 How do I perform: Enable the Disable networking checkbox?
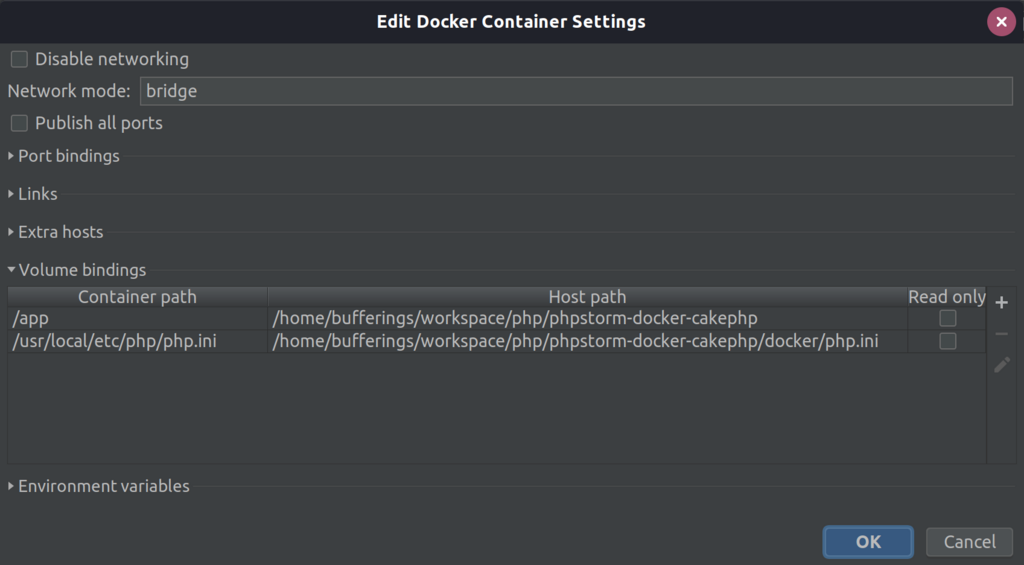pos(19,59)
